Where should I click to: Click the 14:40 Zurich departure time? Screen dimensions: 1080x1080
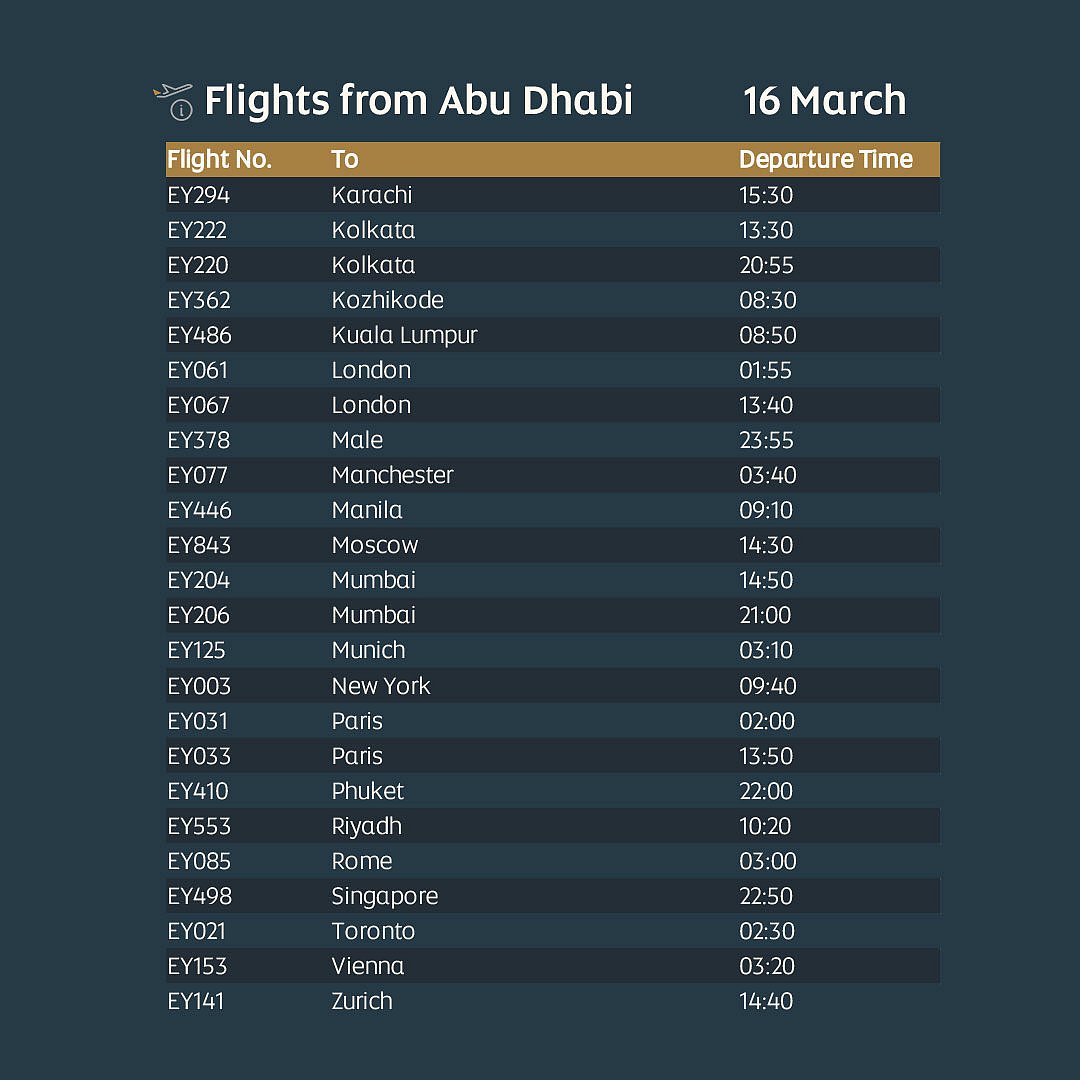click(765, 1001)
